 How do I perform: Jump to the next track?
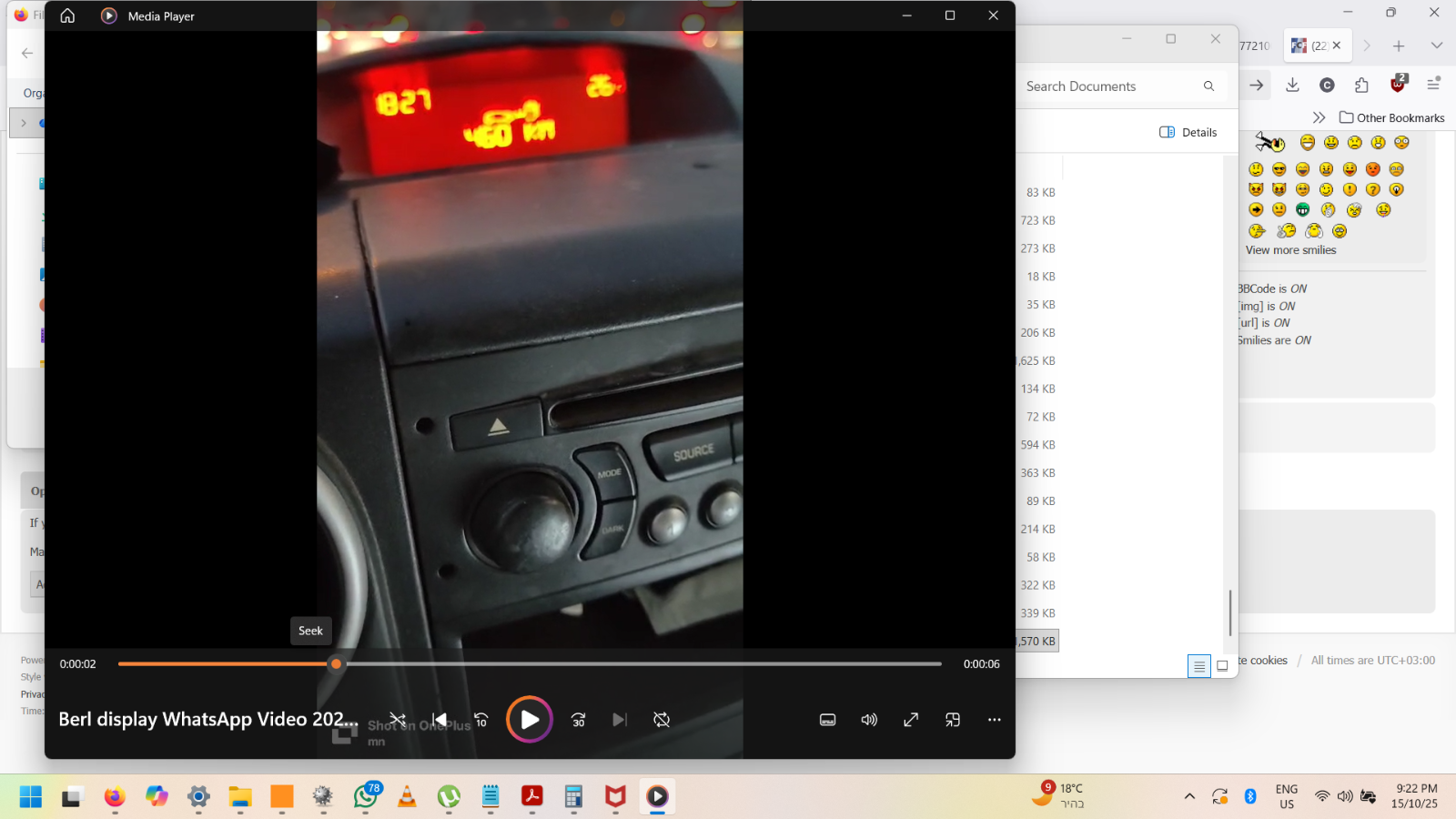coord(620,720)
